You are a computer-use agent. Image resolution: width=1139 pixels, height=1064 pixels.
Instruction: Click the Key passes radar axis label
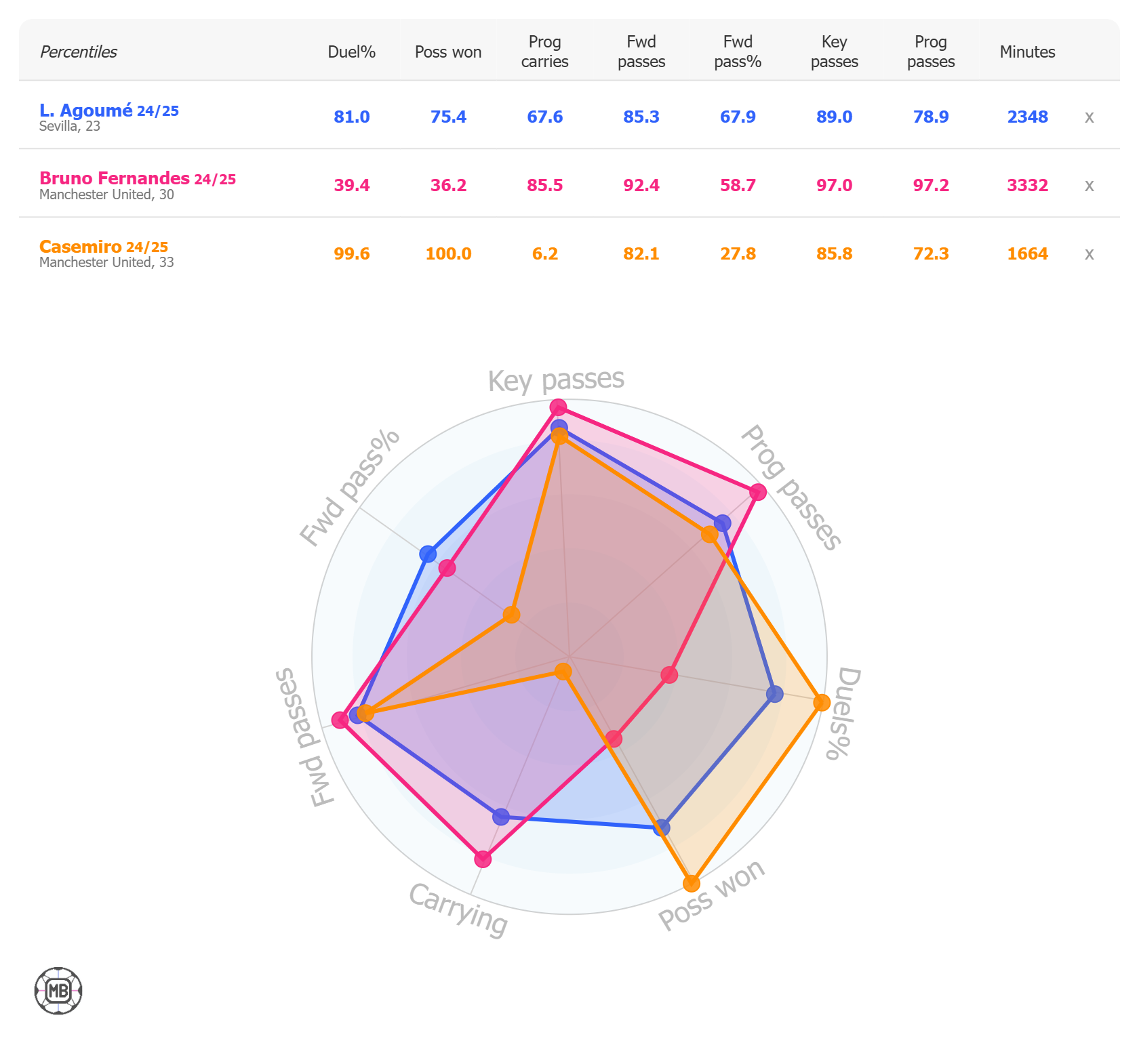coord(556,381)
